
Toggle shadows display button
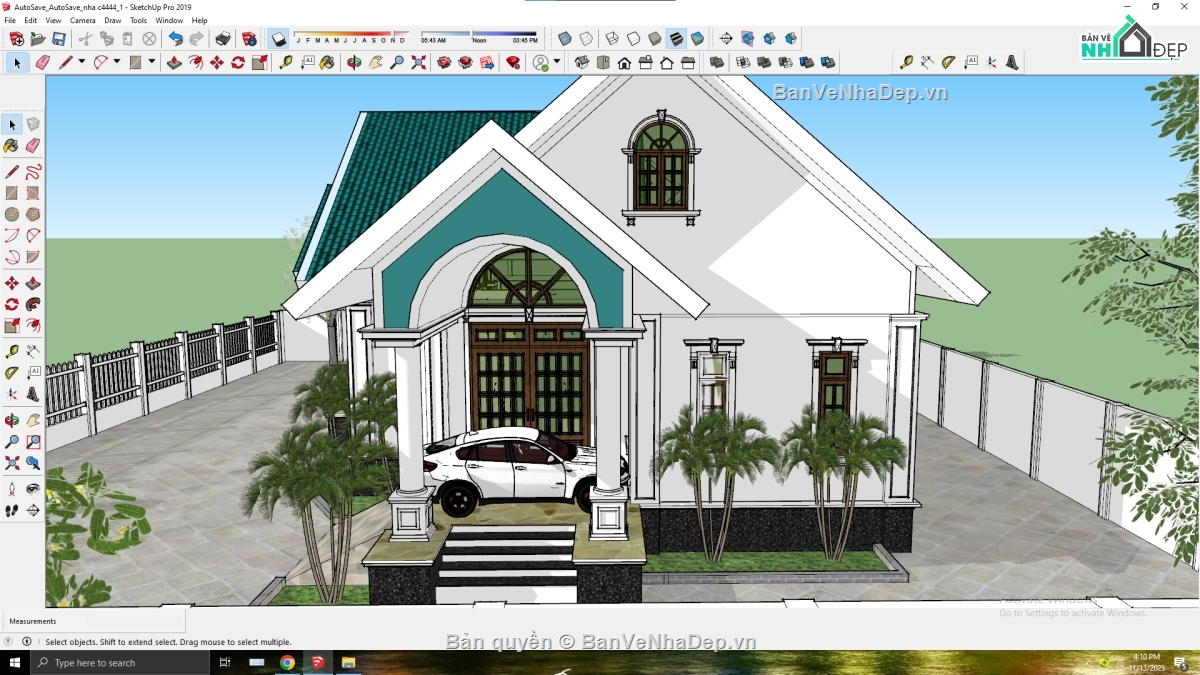coord(279,39)
